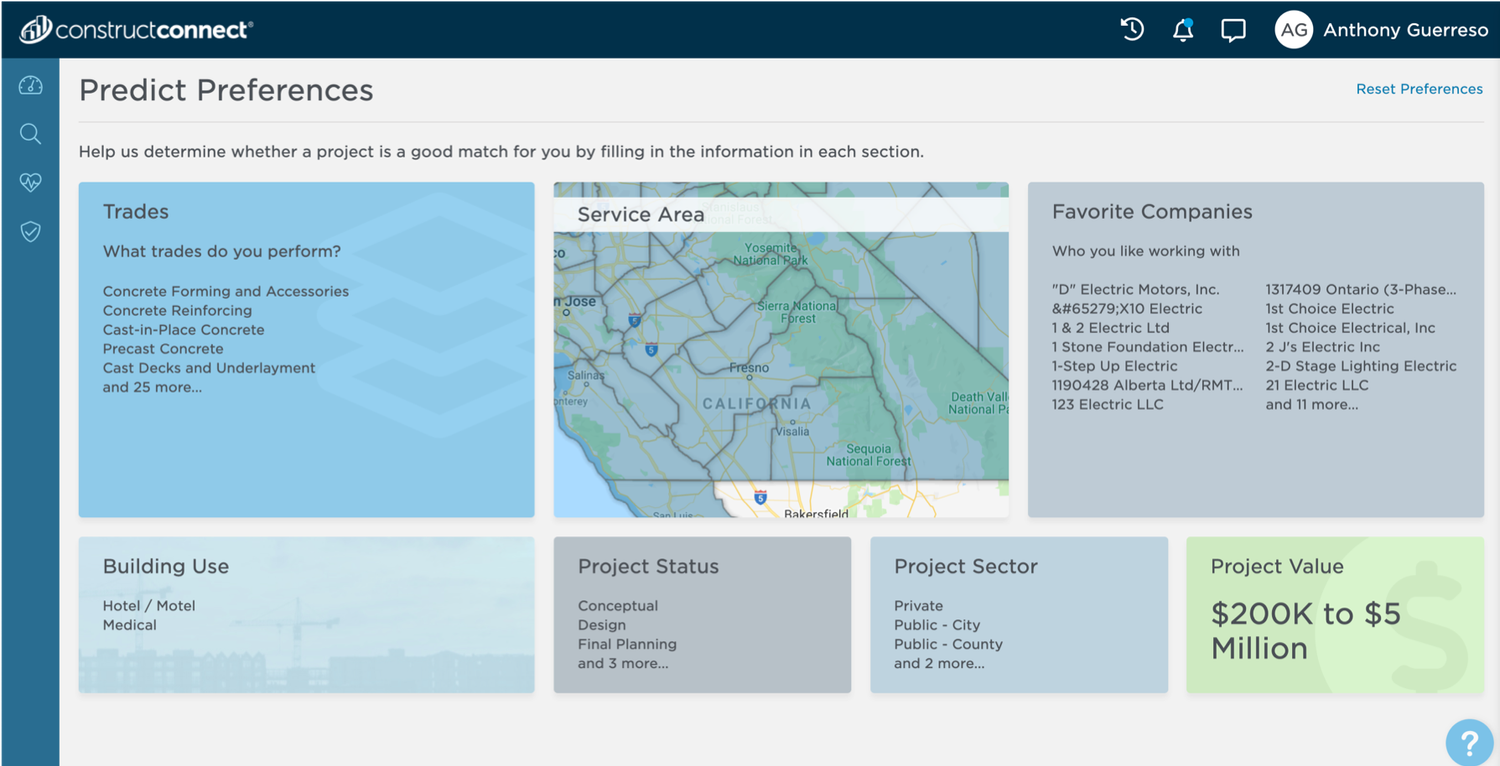
Task: Open the Favorite Companies card
Action: (1255, 349)
